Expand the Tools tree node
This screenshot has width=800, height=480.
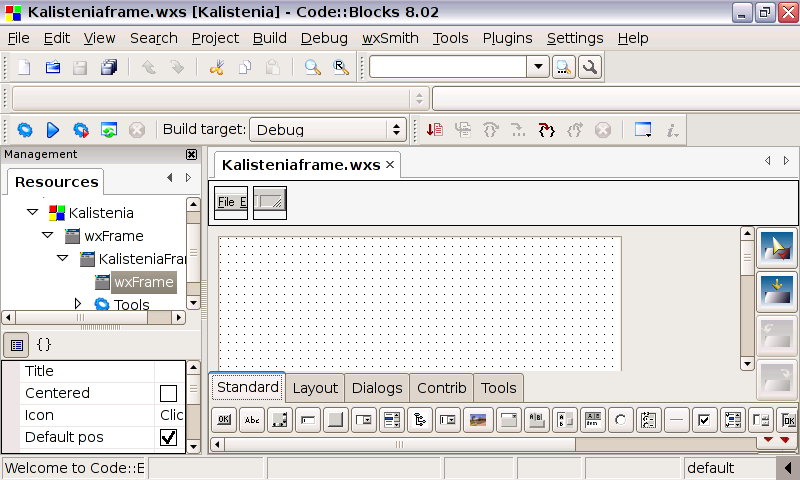(x=78, y=304)
